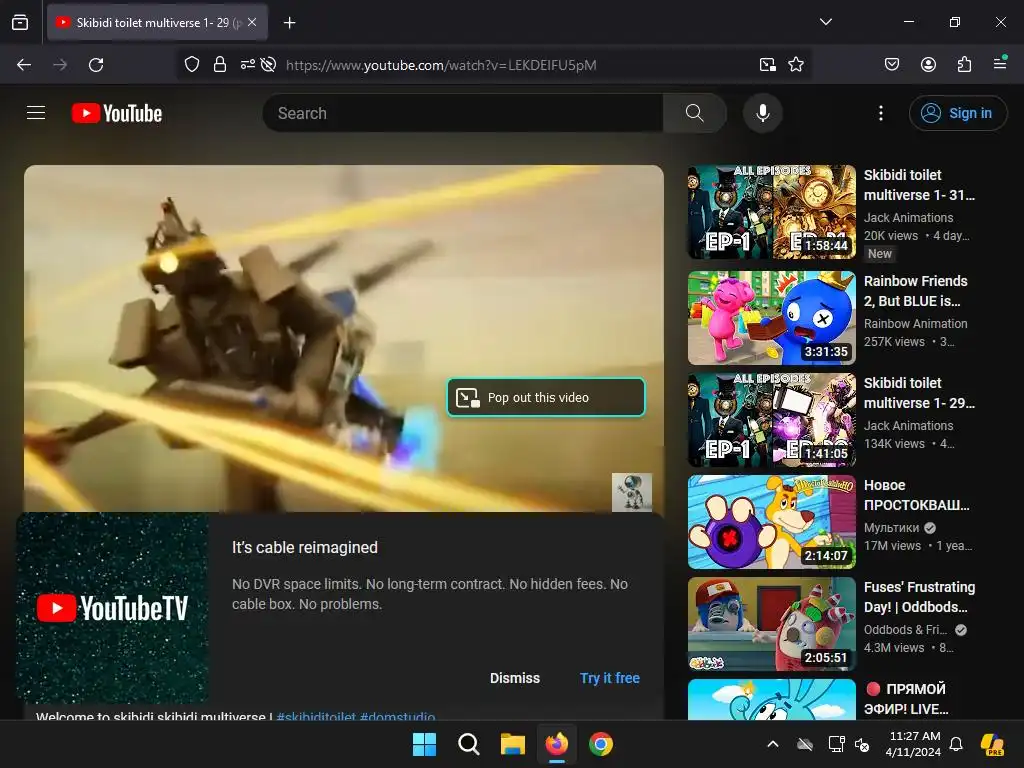Open Windows taskbar search

[x=468, y=744]
